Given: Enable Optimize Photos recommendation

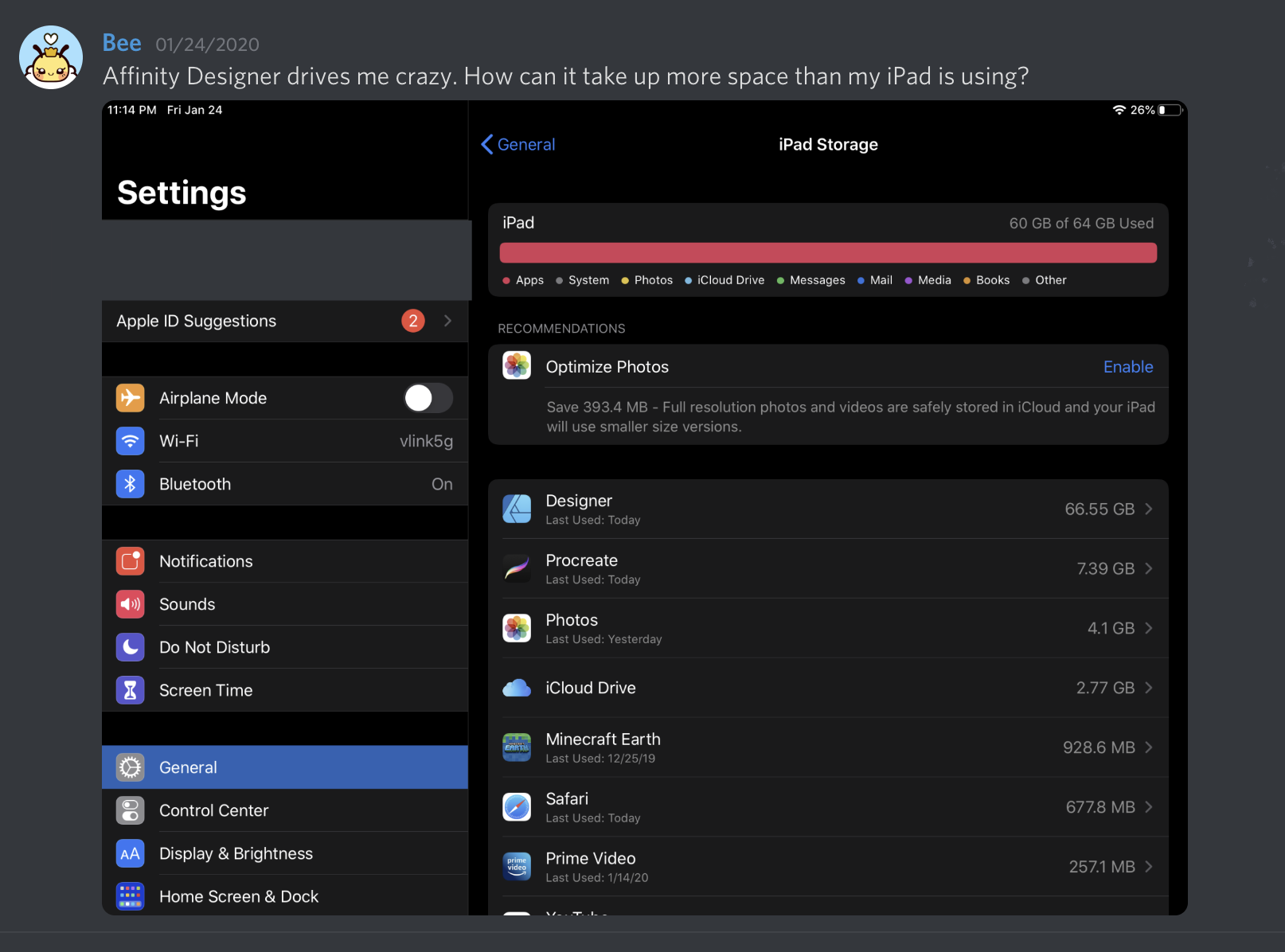Looking at the screenshot, I should [1128, 367].
